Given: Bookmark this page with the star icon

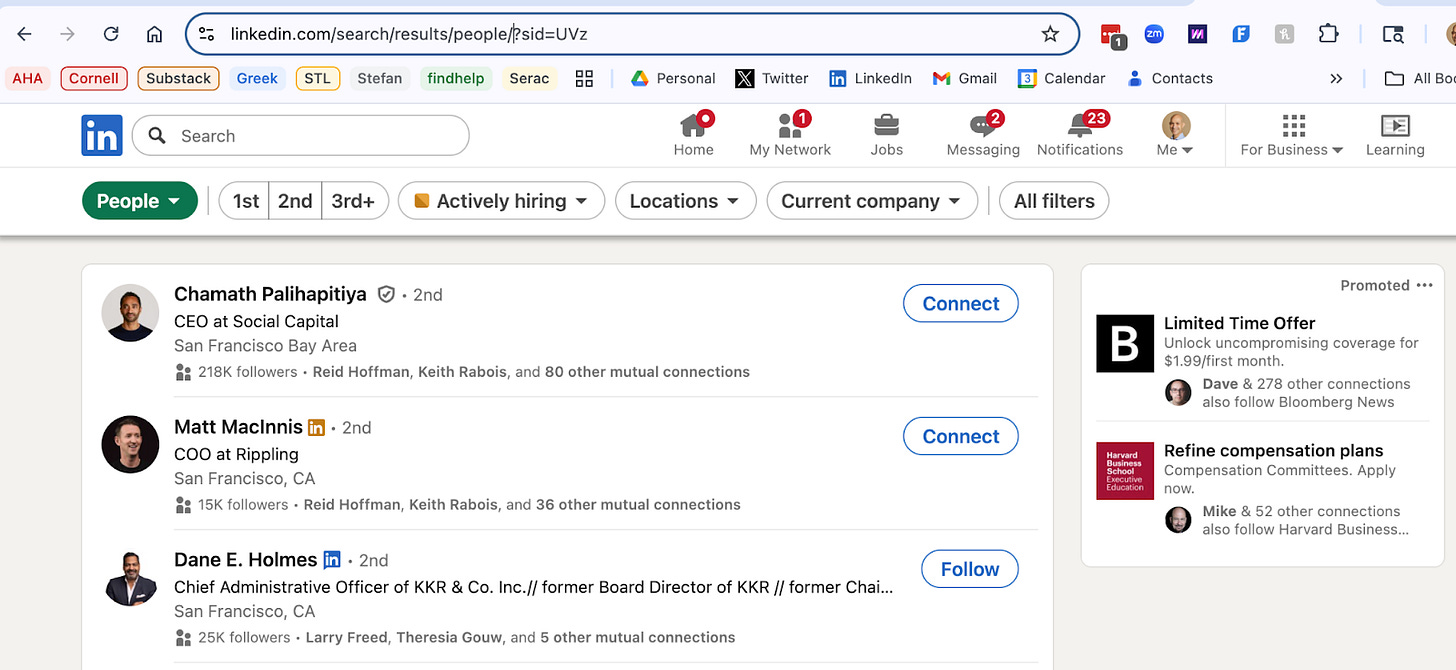Looking at the screenshot, I should (x=1050, y=34).
